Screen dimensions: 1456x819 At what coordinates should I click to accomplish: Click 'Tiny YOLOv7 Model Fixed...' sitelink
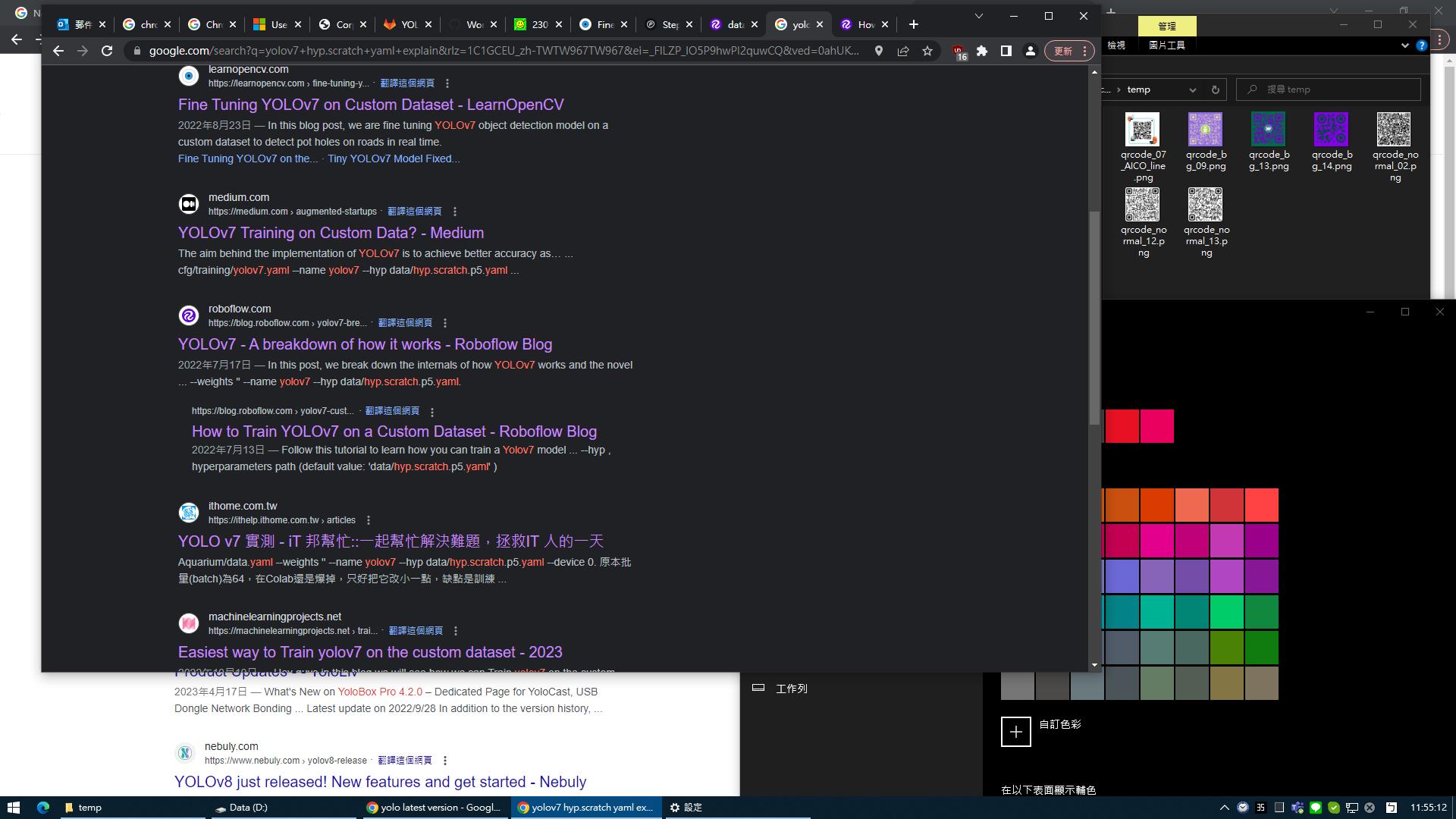394,158
